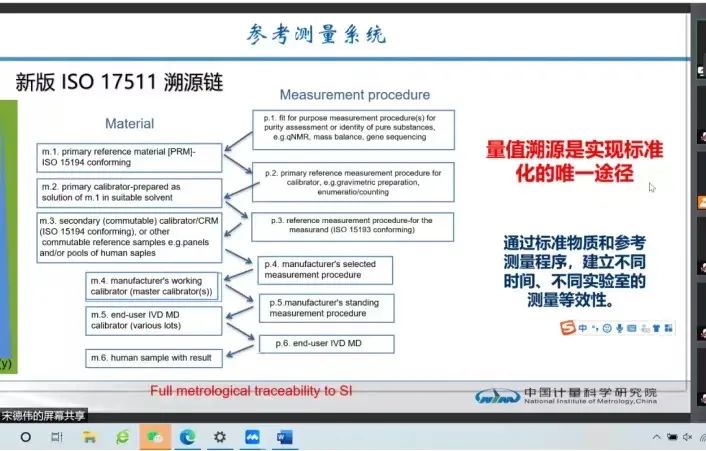The image size is (706, 451).
Task: Open Settings gear on the taskbar
Action: pyautogui.click(x=219, y=437)
